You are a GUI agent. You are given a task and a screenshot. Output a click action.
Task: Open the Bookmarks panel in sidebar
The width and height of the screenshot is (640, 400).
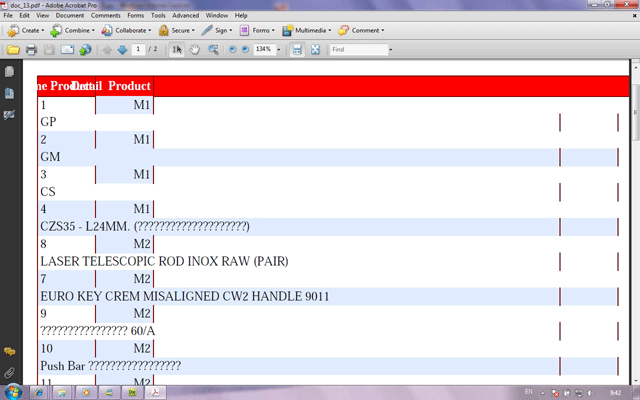tap(9, 93)
